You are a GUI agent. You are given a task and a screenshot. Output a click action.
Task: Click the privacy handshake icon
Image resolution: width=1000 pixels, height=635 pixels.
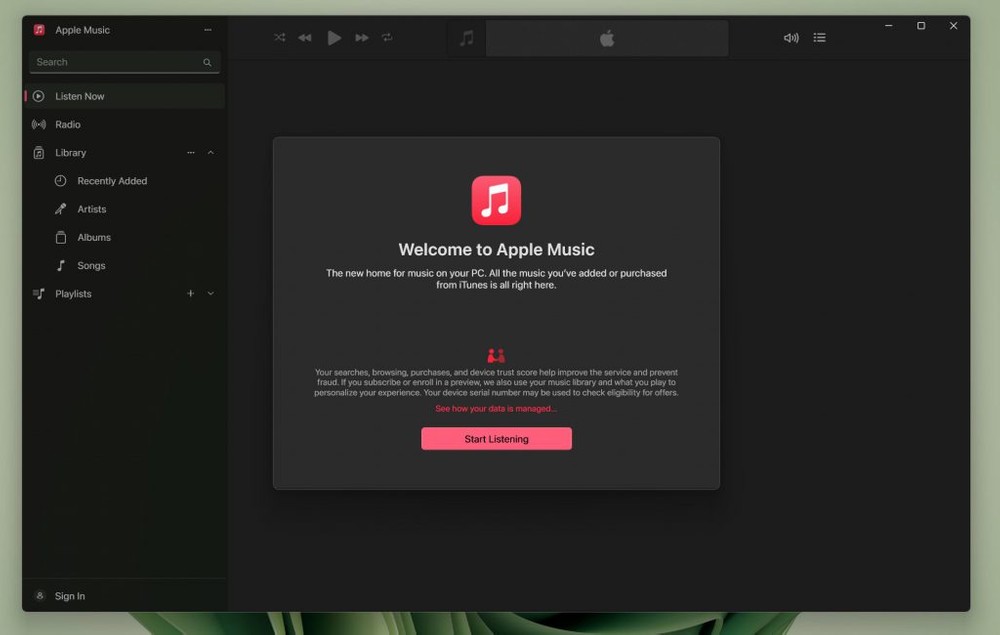click(x=496, y=355)
